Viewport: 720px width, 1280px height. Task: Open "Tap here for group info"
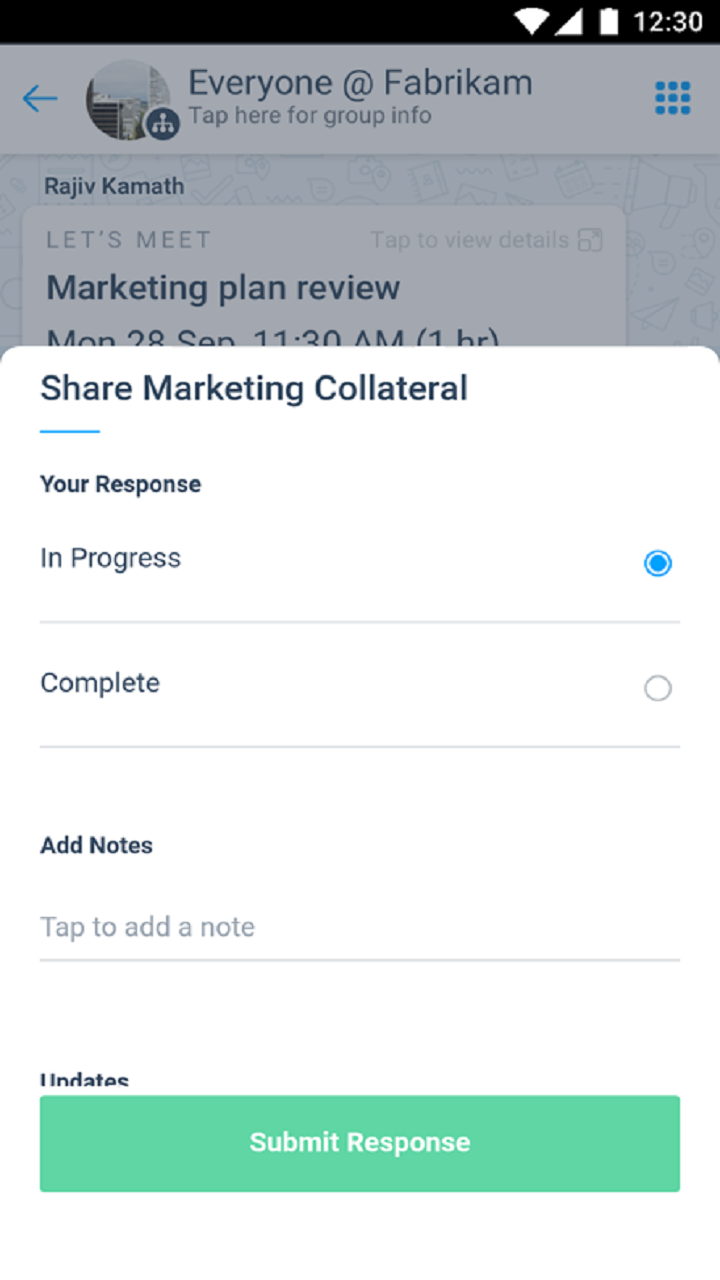tap(310, 116)
